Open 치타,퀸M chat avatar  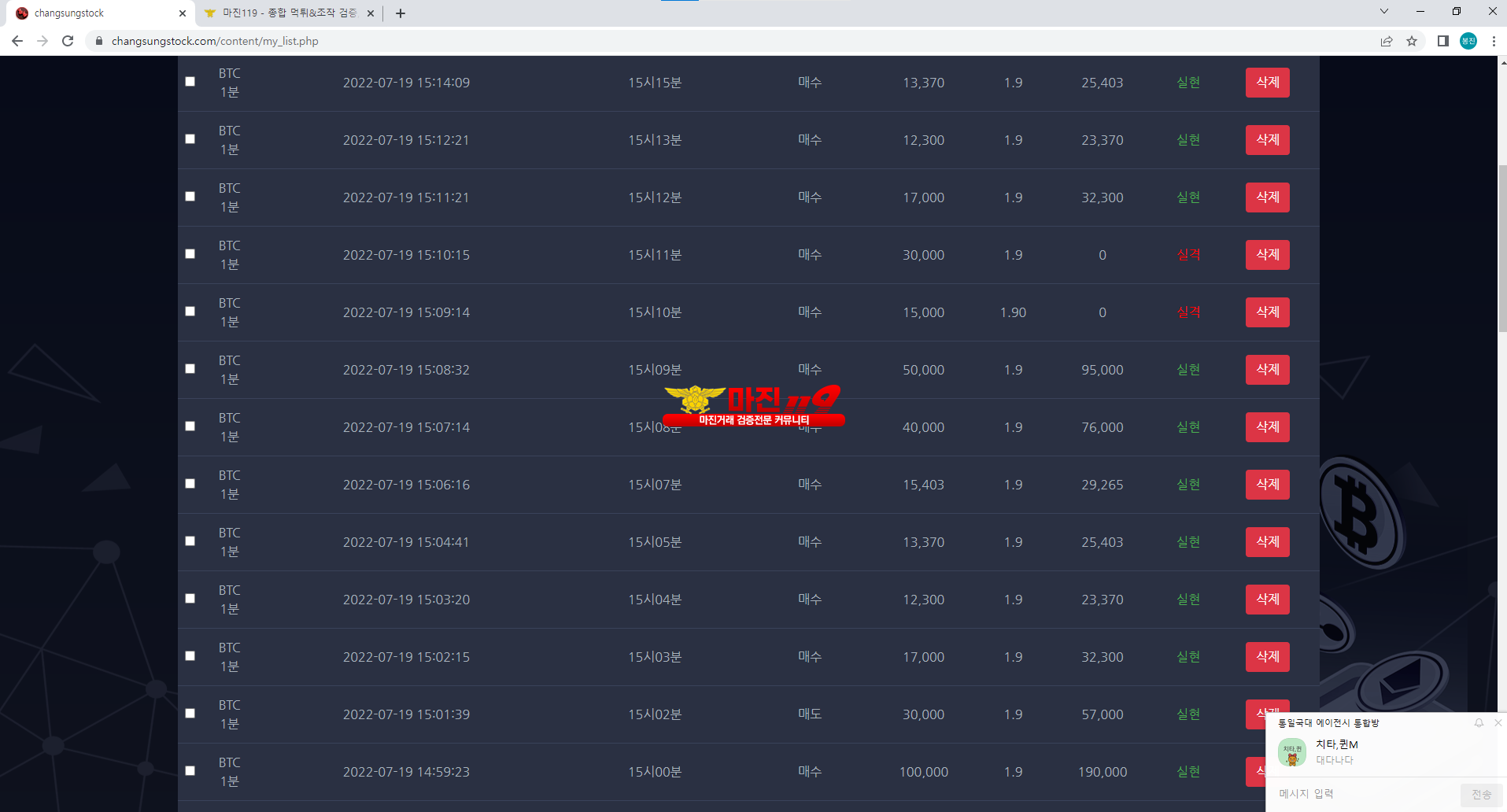coord(1292,752)
